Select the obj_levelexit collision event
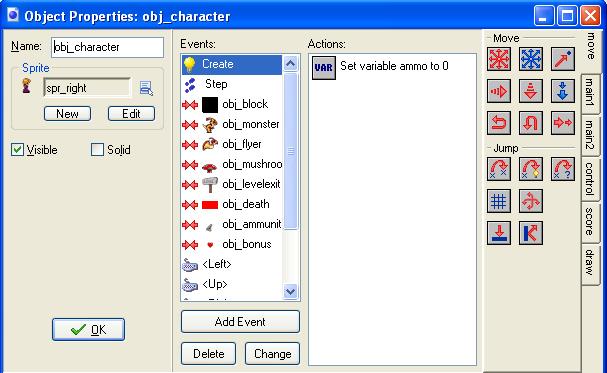The height and width of the screenshot is (373, 607). (x=232, y=185)
